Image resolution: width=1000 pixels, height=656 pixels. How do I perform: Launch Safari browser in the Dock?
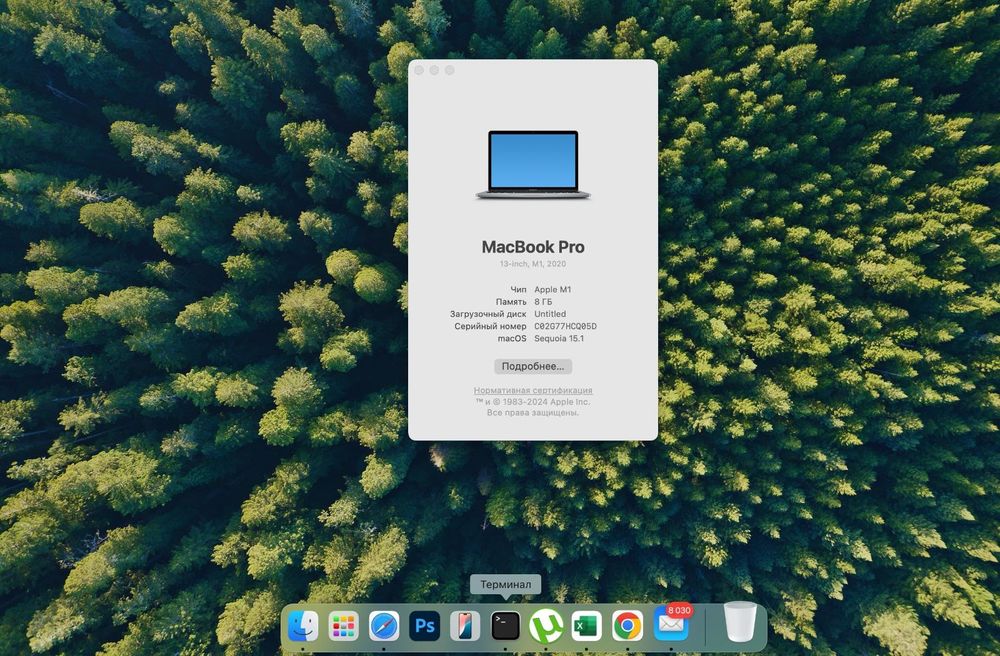click(384, 625)
